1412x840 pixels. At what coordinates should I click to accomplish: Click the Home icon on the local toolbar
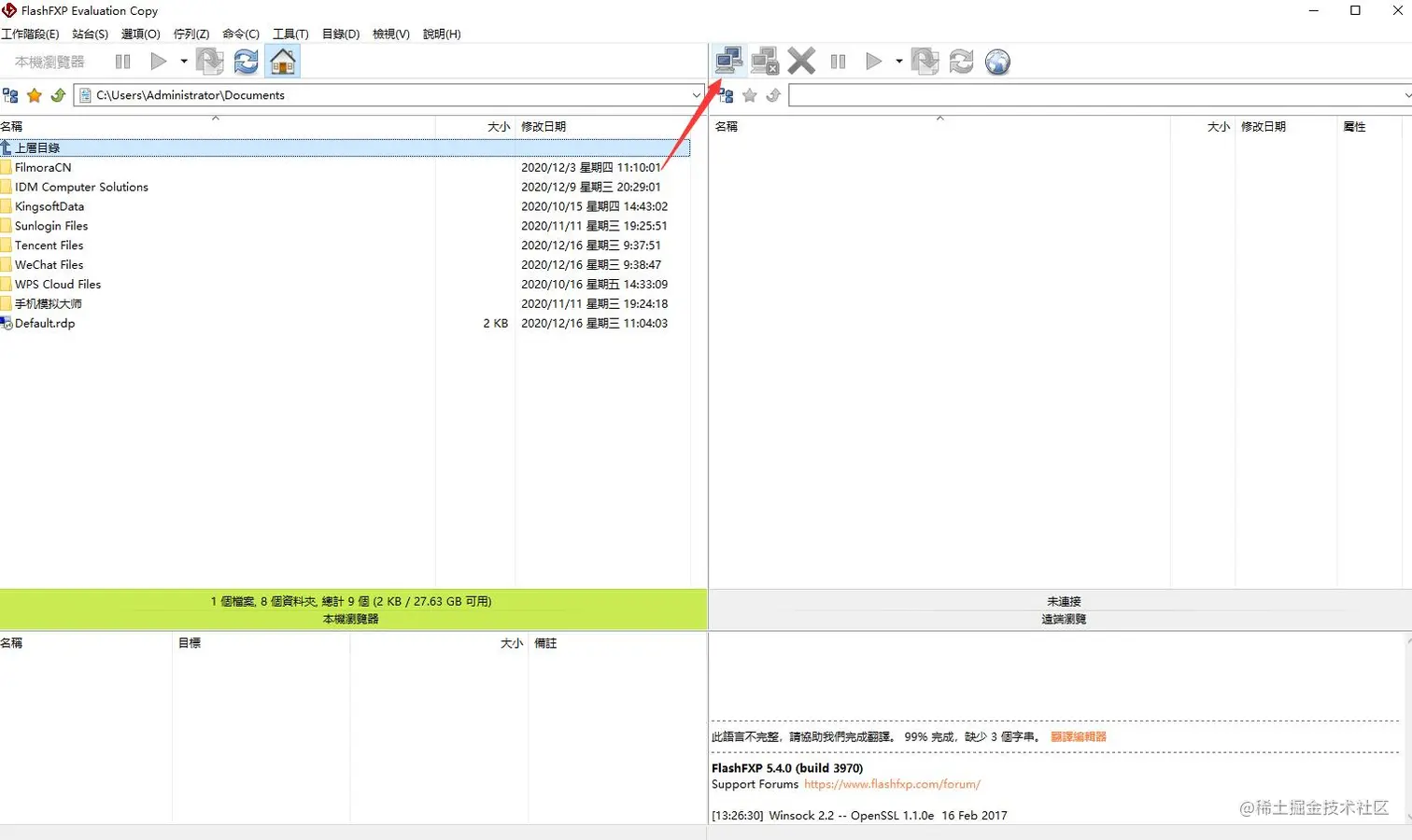tap(283, 62)
